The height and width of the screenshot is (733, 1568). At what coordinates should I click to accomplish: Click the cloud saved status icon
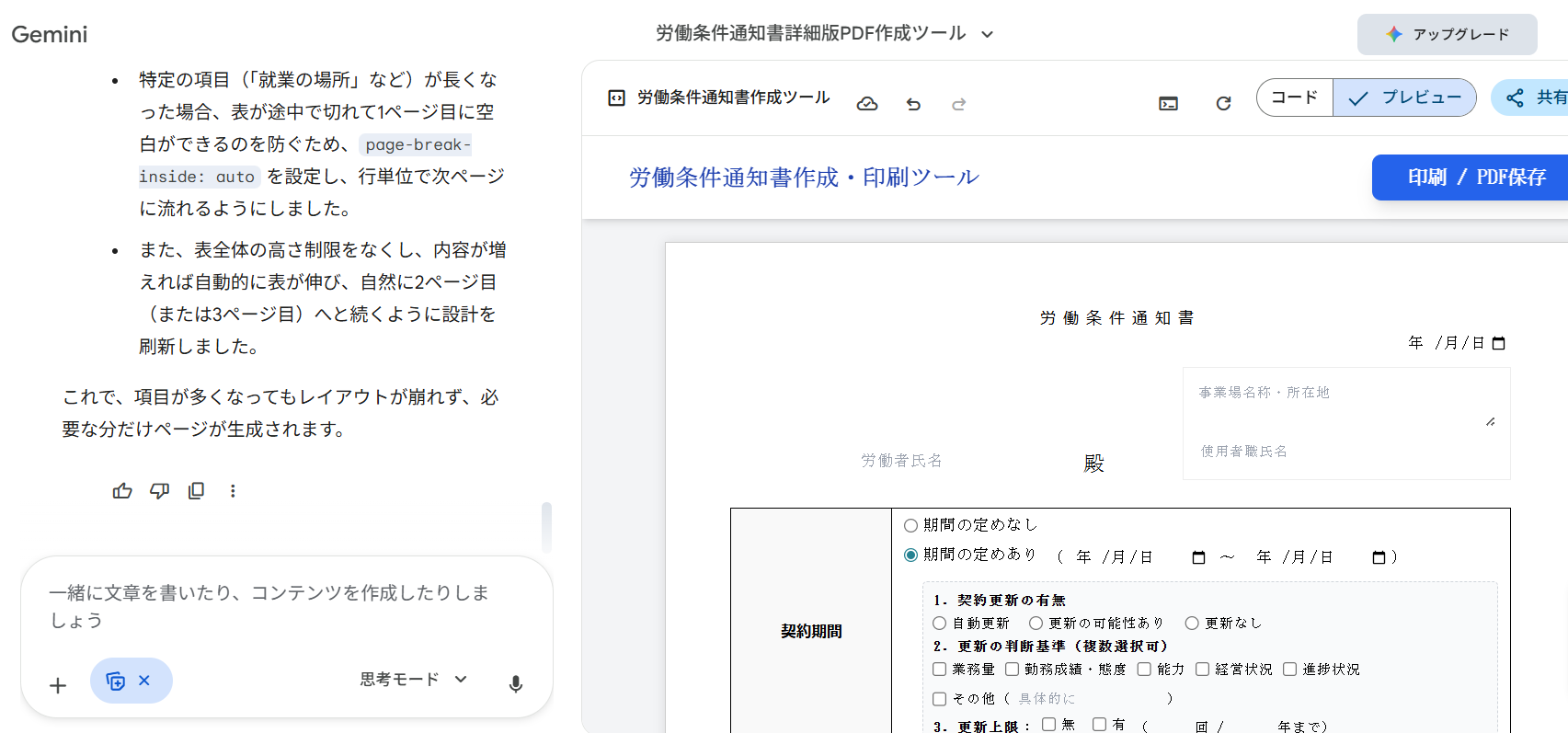pos(867,104)
